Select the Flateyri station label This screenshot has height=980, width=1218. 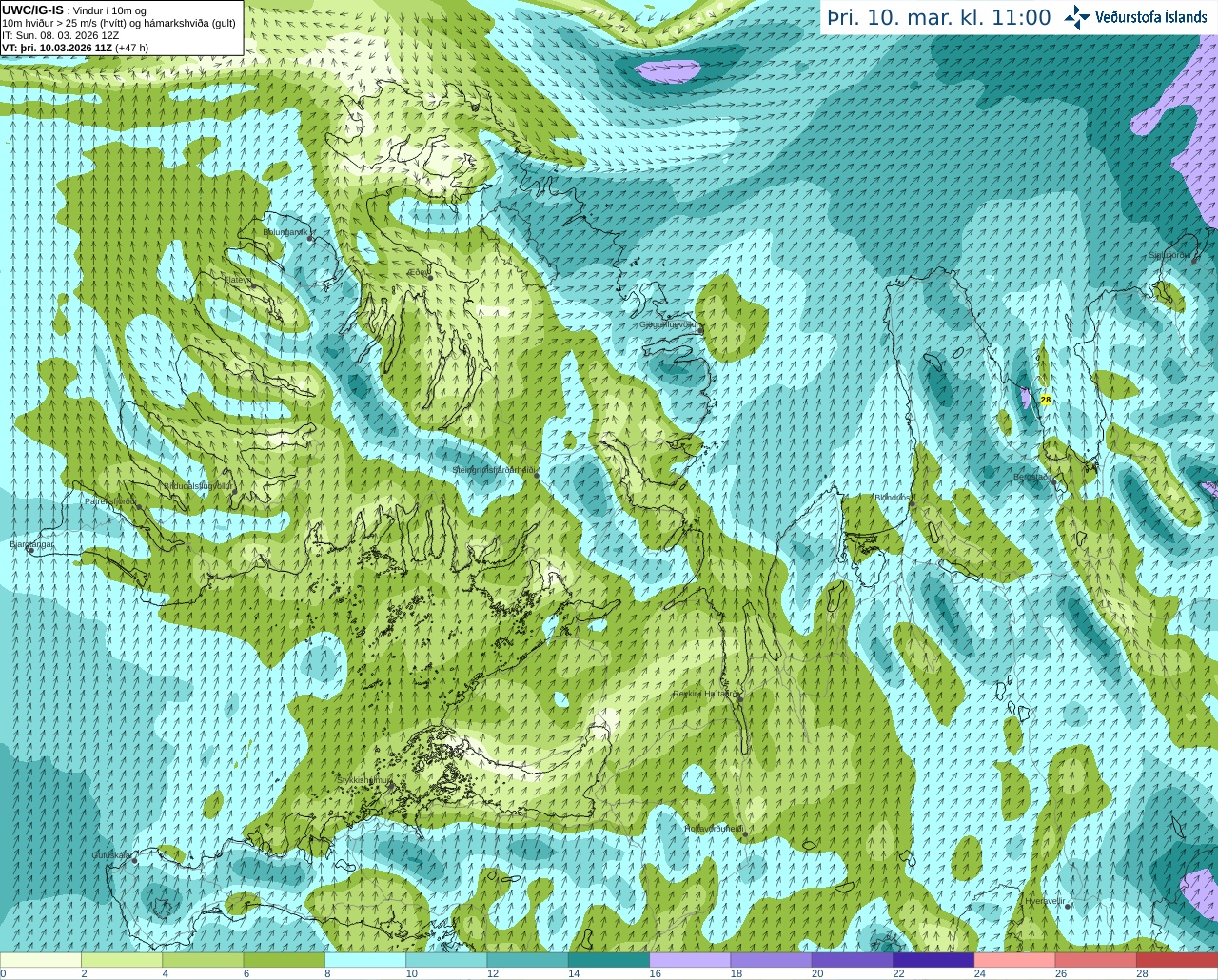(x=238, y=280)
